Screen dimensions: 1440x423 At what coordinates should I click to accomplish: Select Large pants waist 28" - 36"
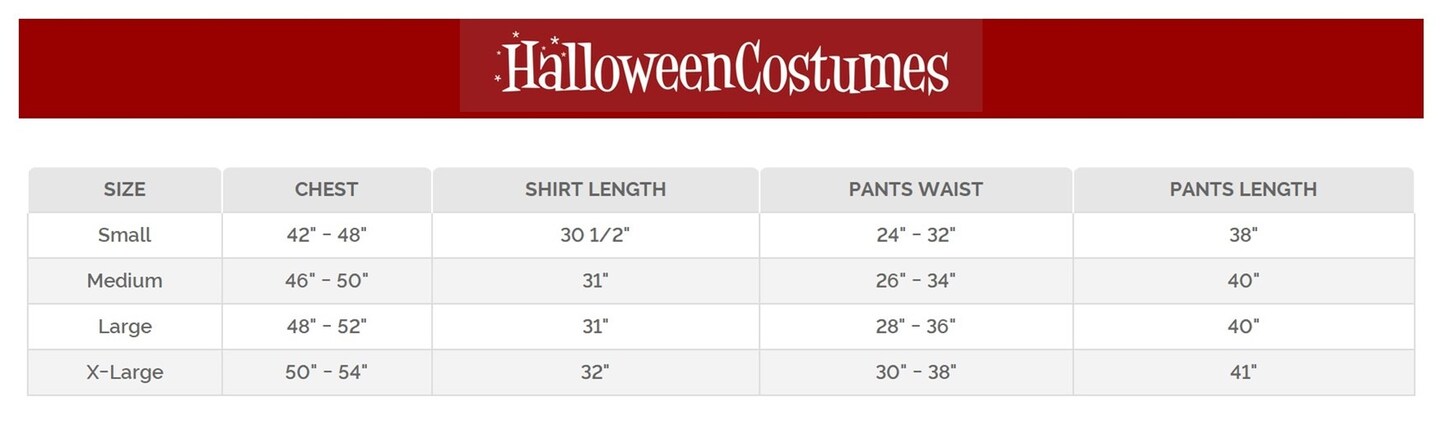pyautogui.click(x=915, y=327)
